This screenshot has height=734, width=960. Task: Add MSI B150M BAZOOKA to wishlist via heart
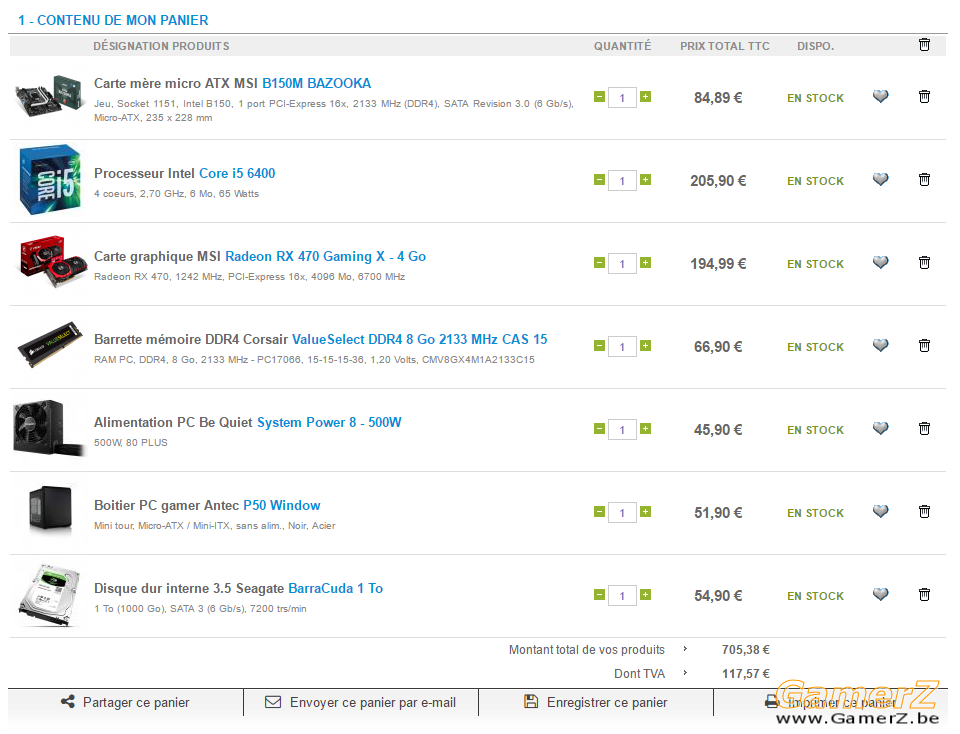click(880, 97)
